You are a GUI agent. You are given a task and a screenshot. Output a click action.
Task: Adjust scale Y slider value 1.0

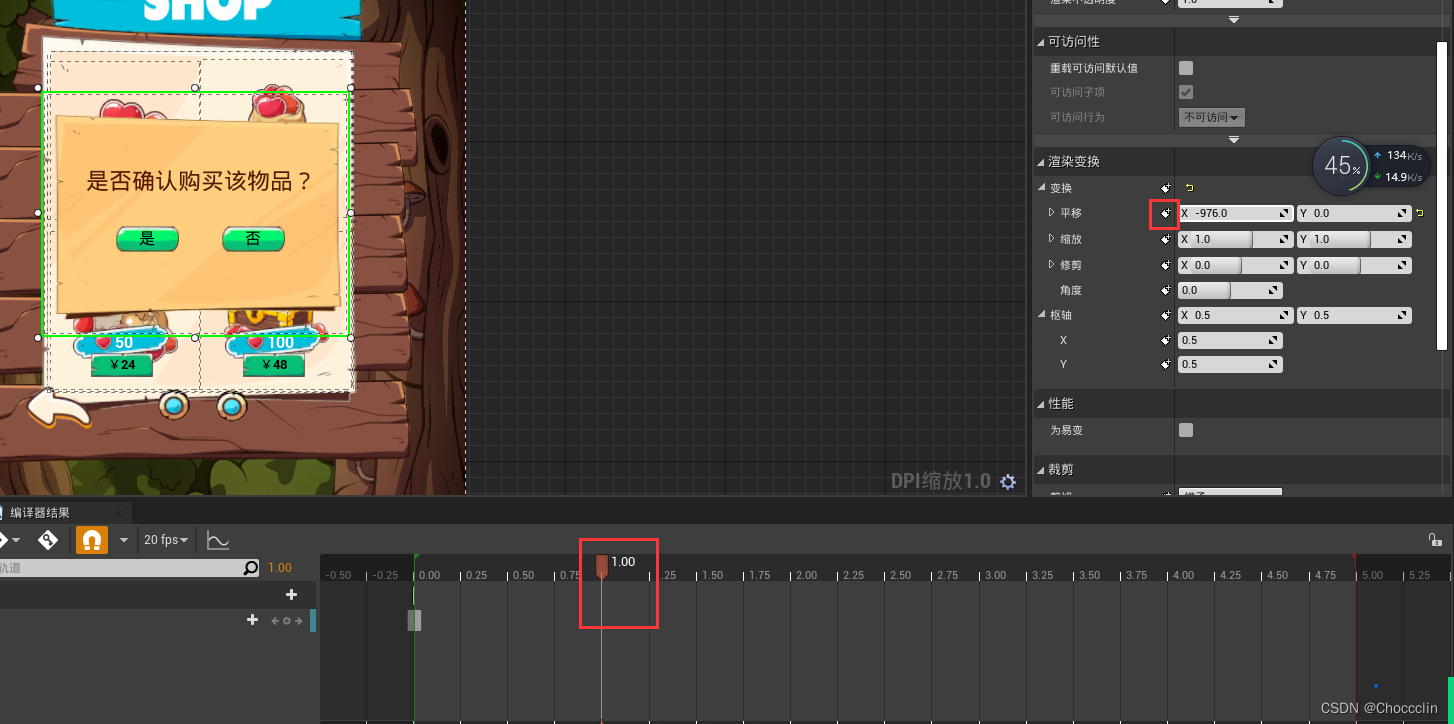(1354, 239)
